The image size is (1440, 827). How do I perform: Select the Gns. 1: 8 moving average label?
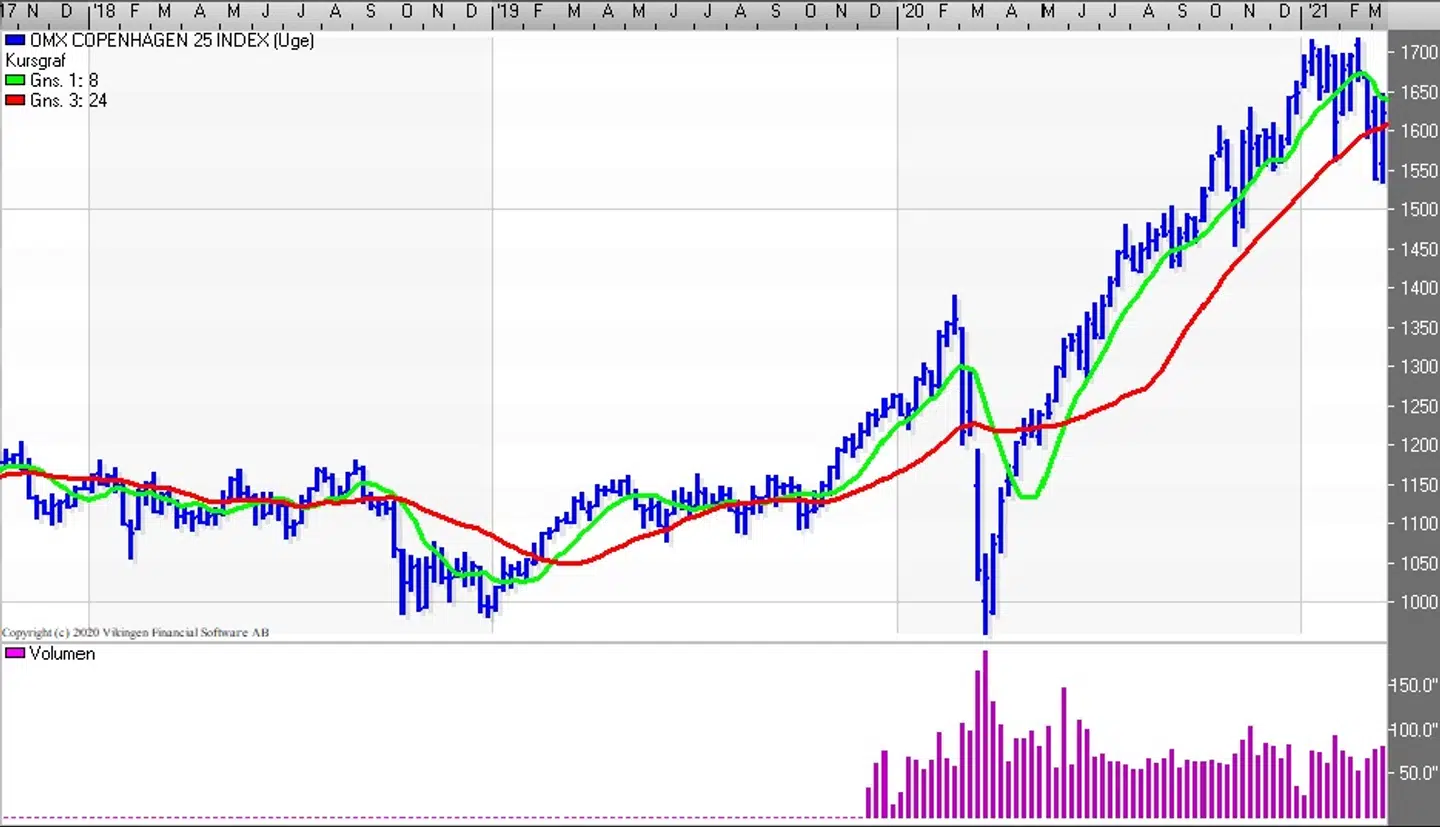64,81
